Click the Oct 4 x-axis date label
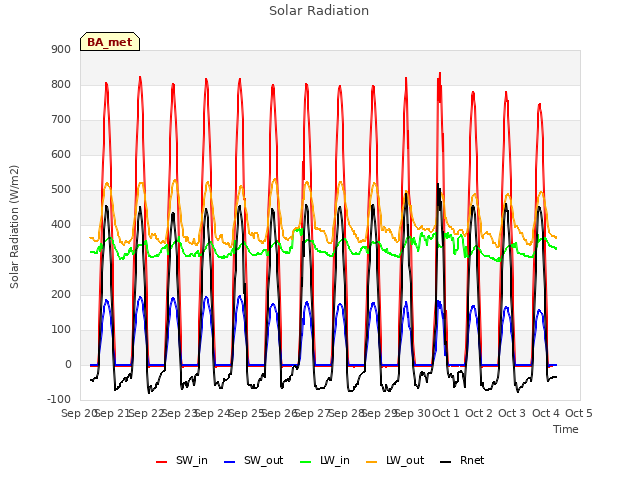Screen dimensions: 640x480 coord(545,413)
